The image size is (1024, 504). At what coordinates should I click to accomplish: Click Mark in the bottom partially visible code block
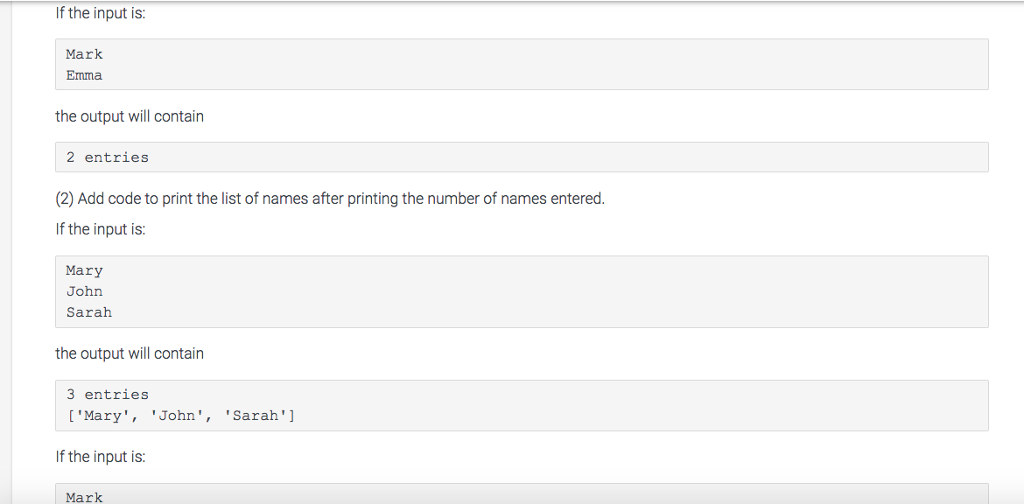[x=84, y=497]
